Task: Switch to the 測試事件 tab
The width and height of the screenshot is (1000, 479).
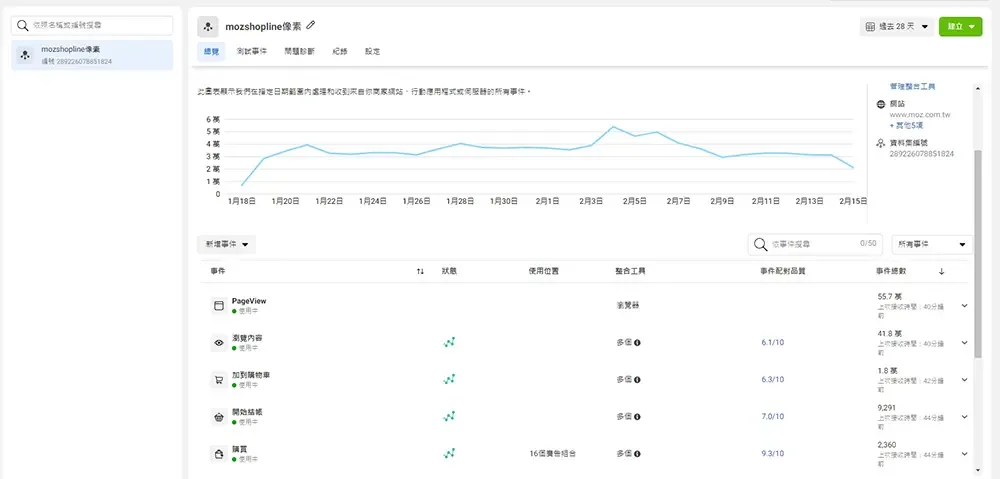Action: [251, 52]
